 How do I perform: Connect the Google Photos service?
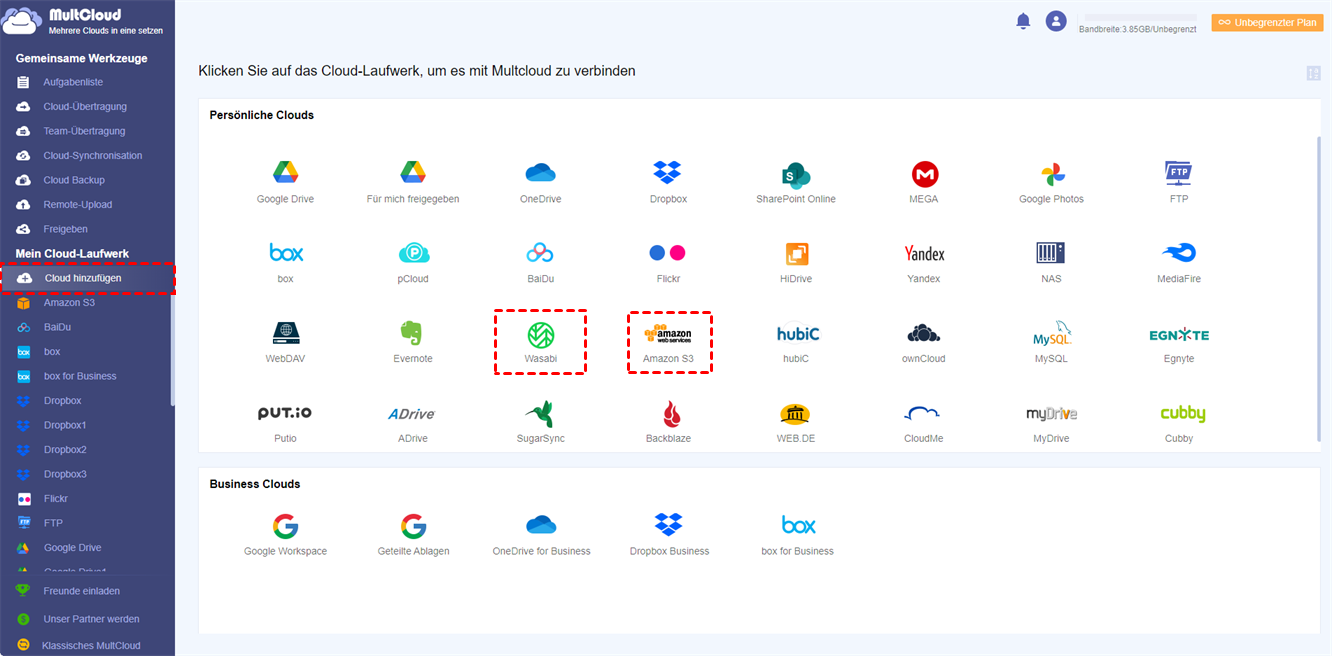[x=1051, y=174]
